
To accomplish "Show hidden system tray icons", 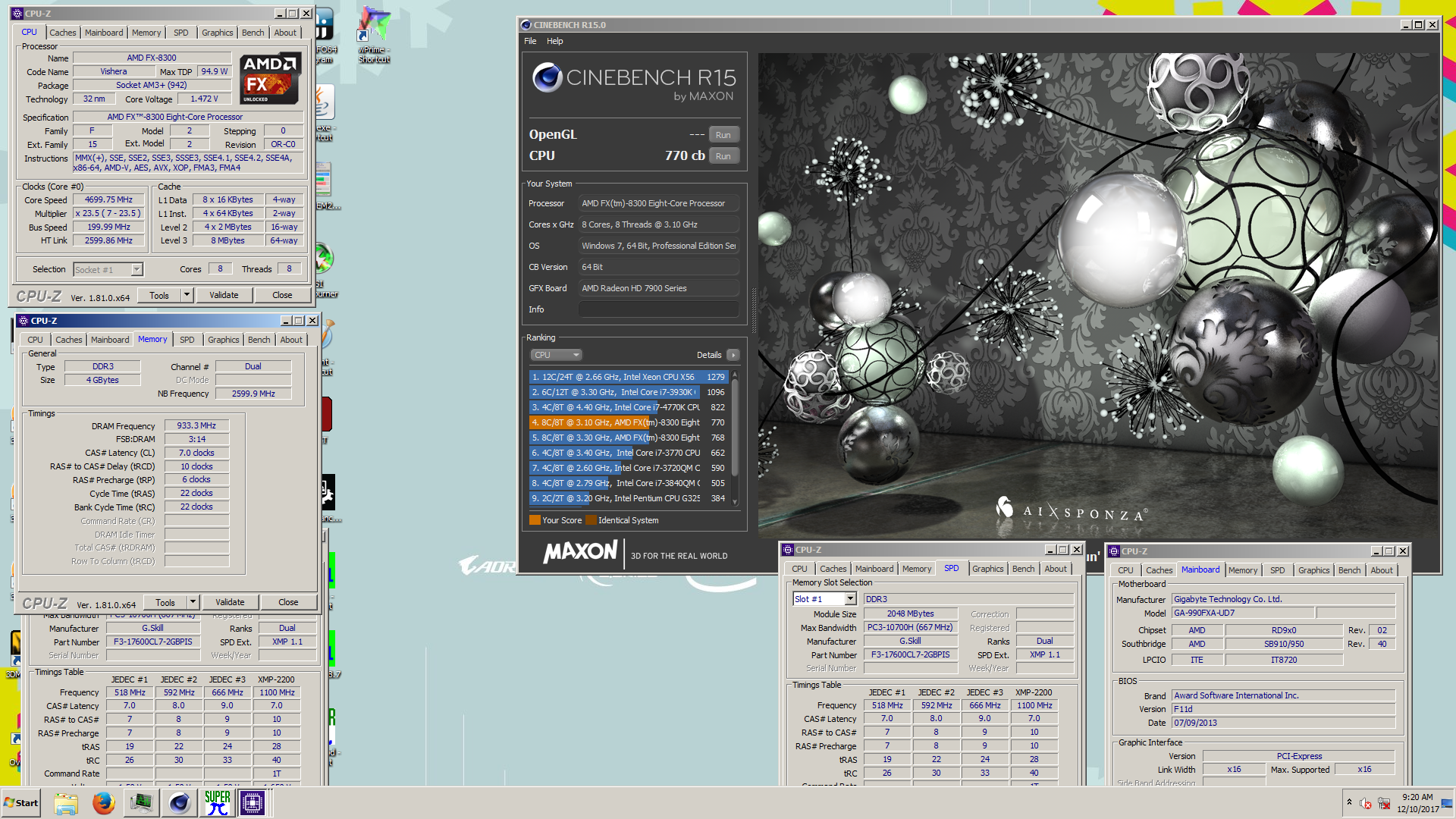I will coord(1349,802).
